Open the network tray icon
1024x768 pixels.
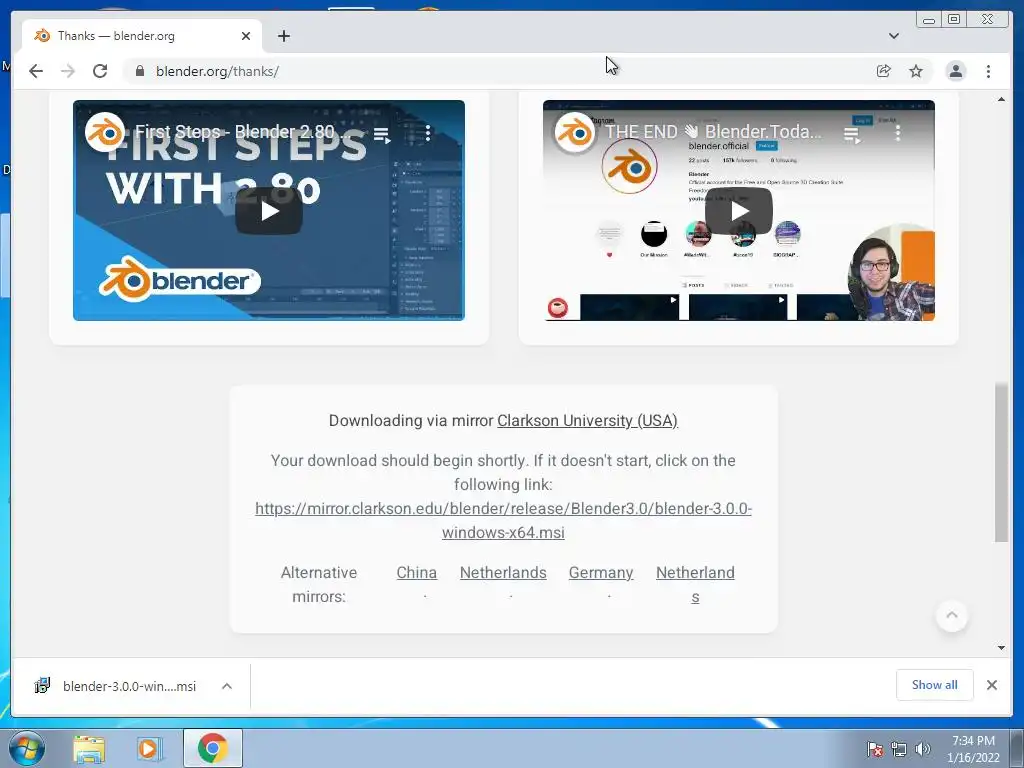click(x=899, y=749)
